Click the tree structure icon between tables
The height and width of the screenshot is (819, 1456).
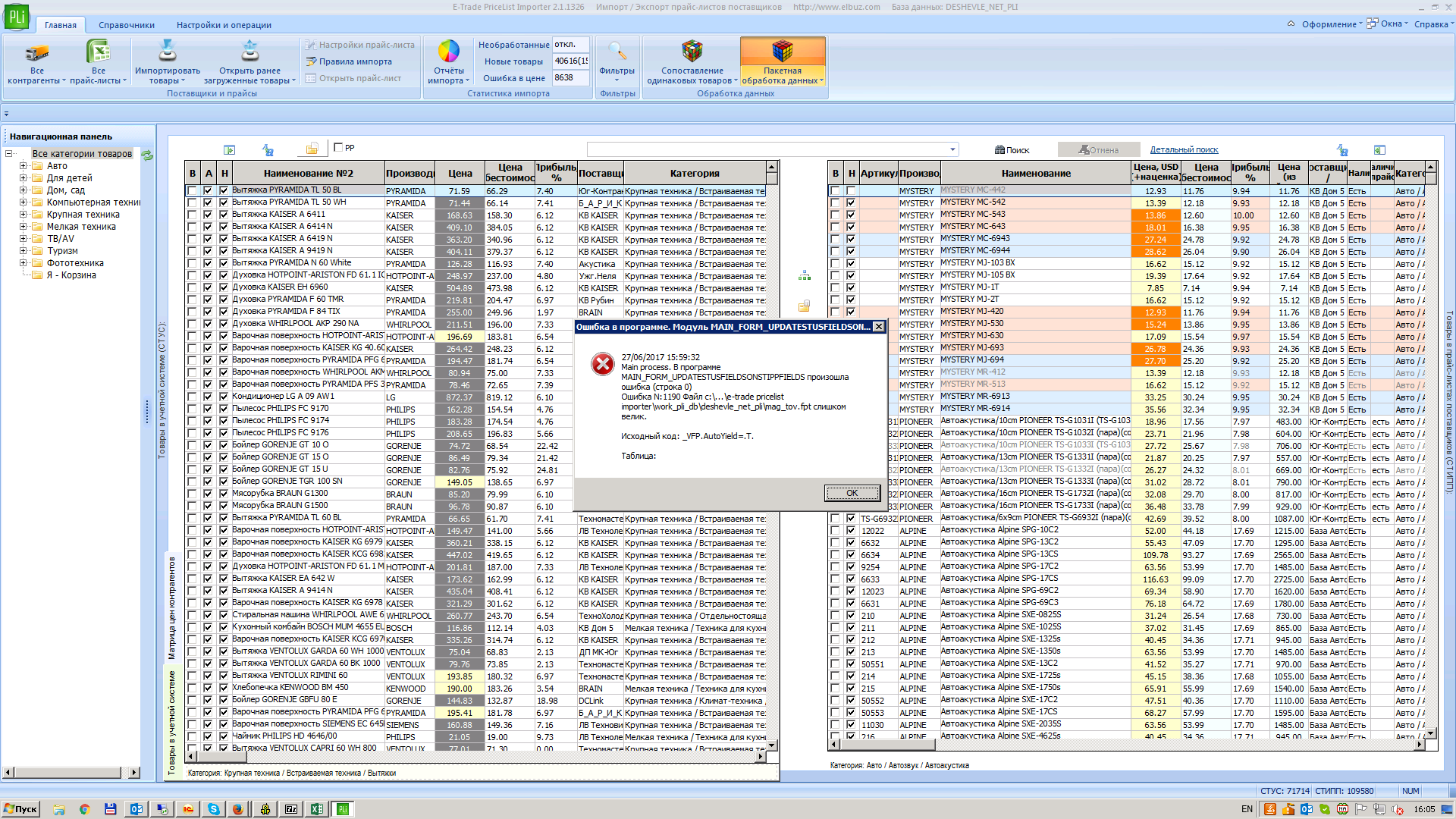(805, 276)
